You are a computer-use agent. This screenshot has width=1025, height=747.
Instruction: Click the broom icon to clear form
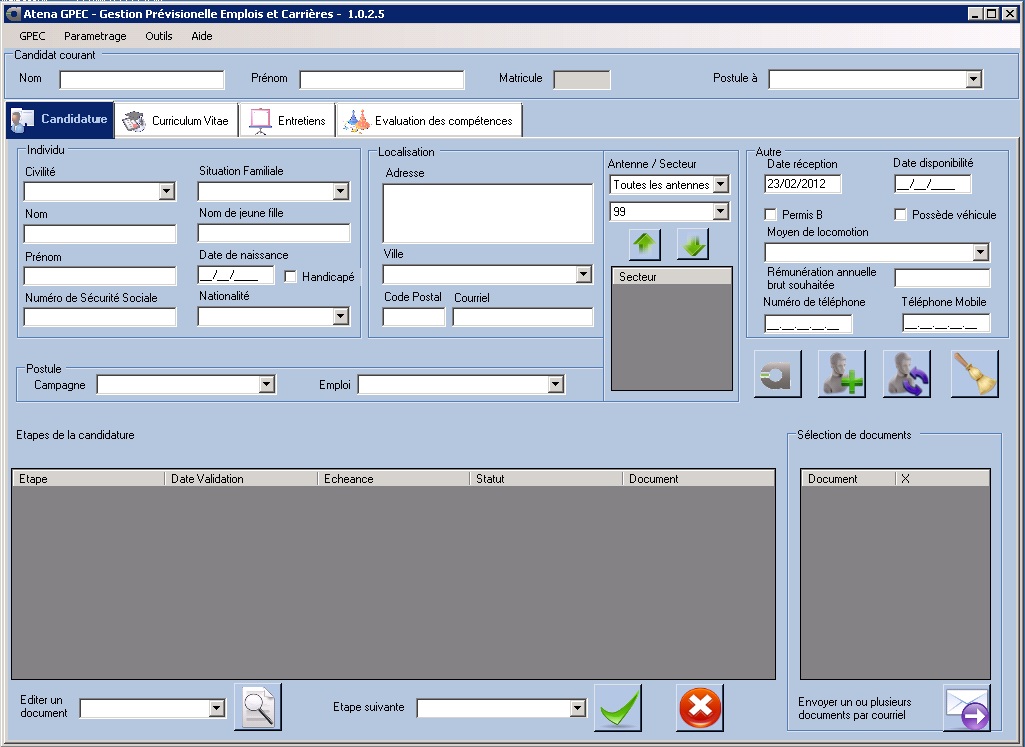(x=975, y=374)
